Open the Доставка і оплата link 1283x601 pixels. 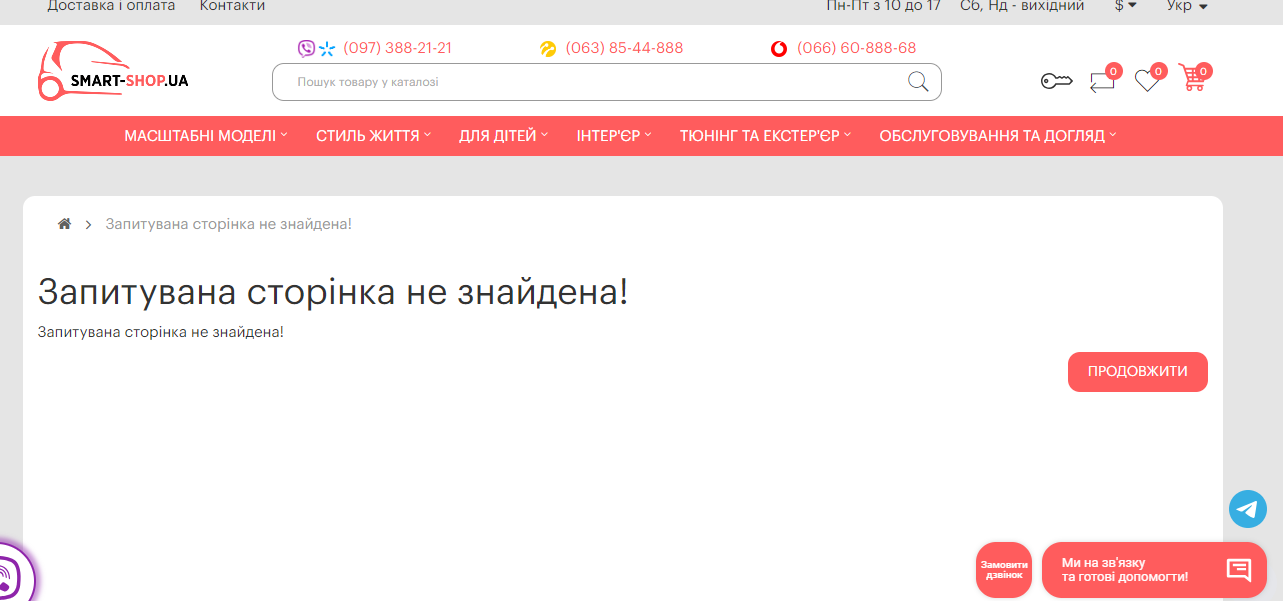tap(111, 6)
